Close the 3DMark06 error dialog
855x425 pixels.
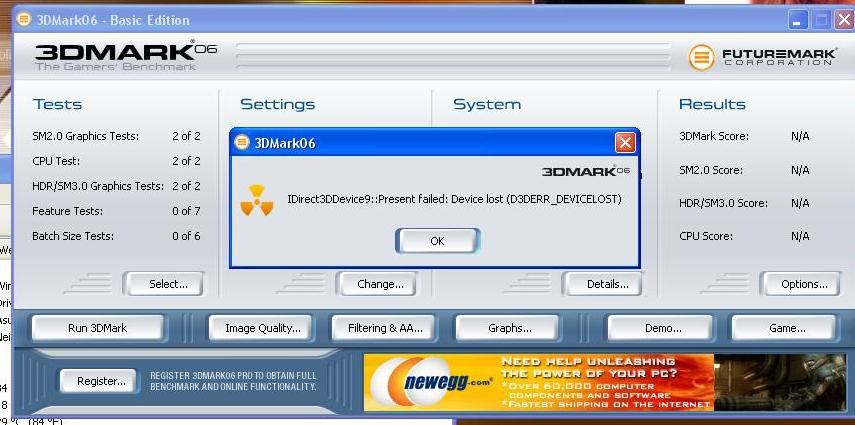[x=625, y=143]
